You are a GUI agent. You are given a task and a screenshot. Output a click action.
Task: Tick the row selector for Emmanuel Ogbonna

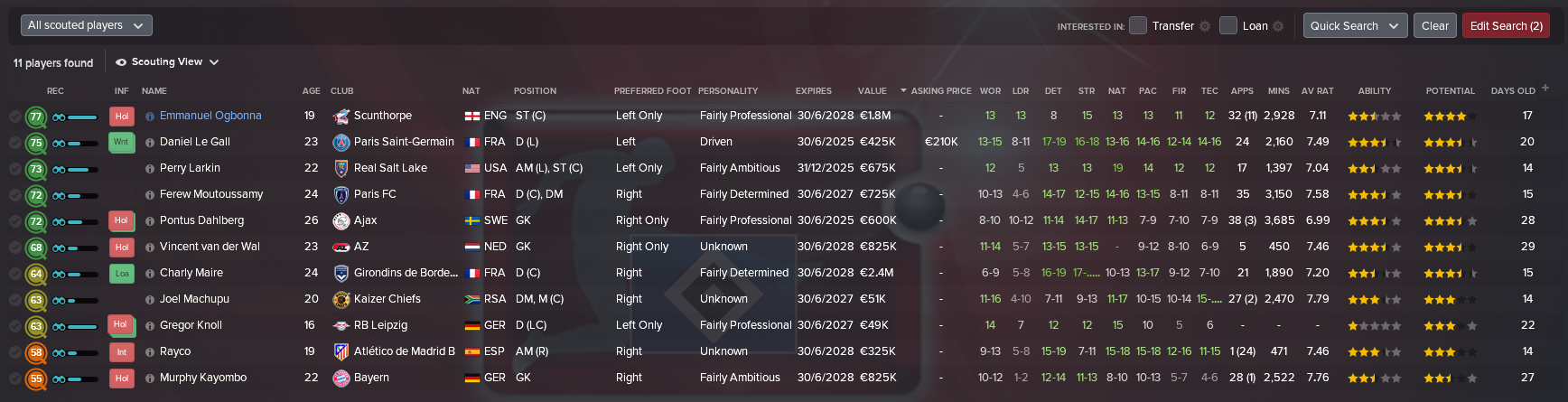point(15,117)
